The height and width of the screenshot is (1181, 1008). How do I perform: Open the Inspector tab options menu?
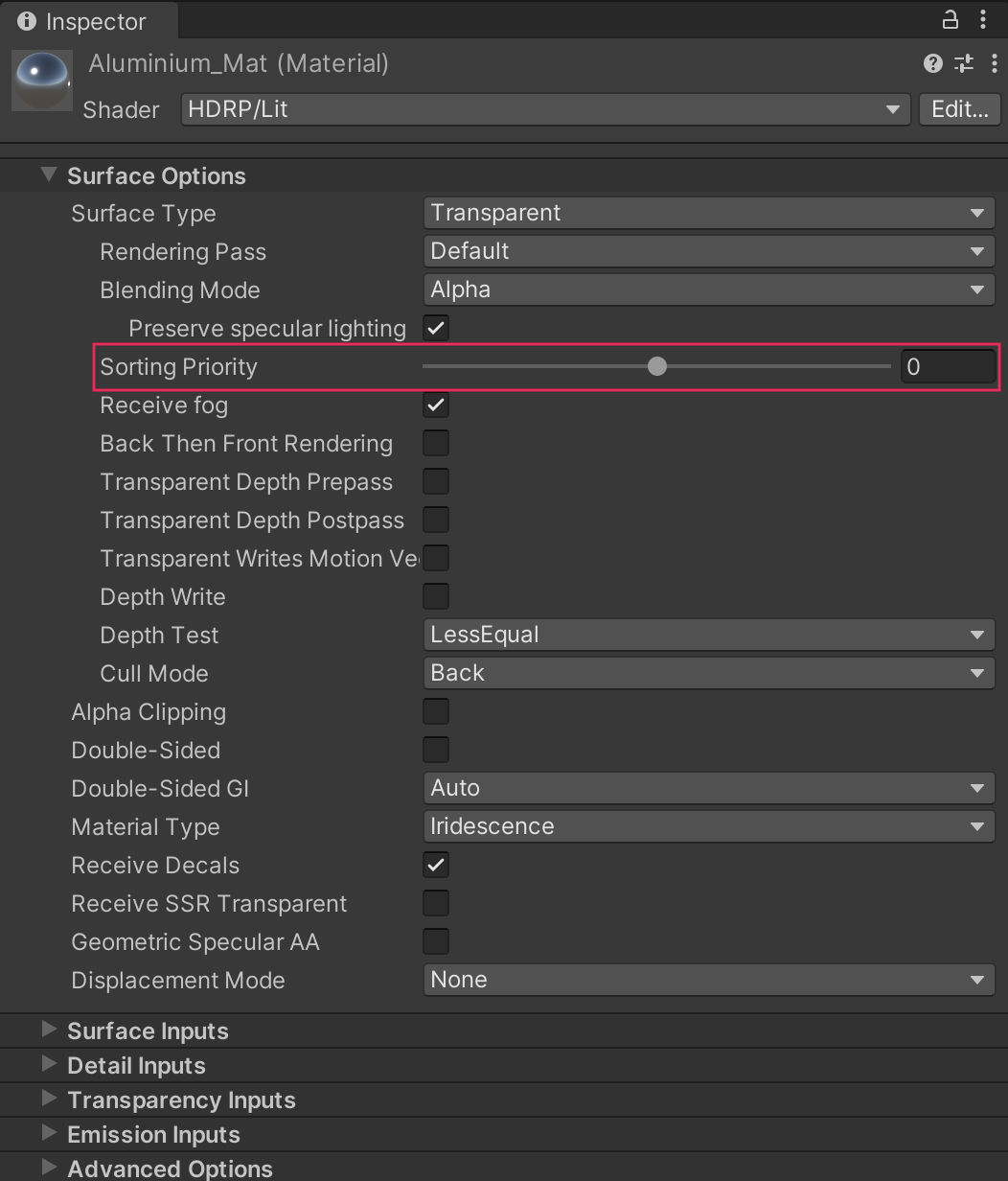(983, 19)
